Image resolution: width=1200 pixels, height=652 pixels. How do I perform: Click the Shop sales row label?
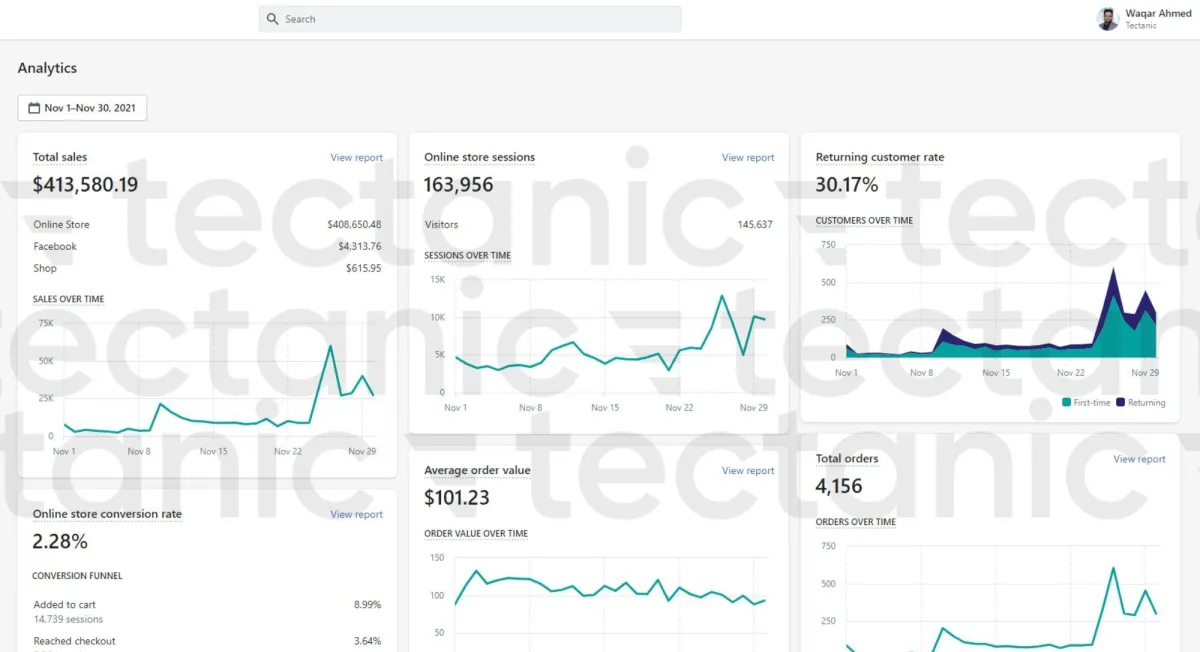45,269
